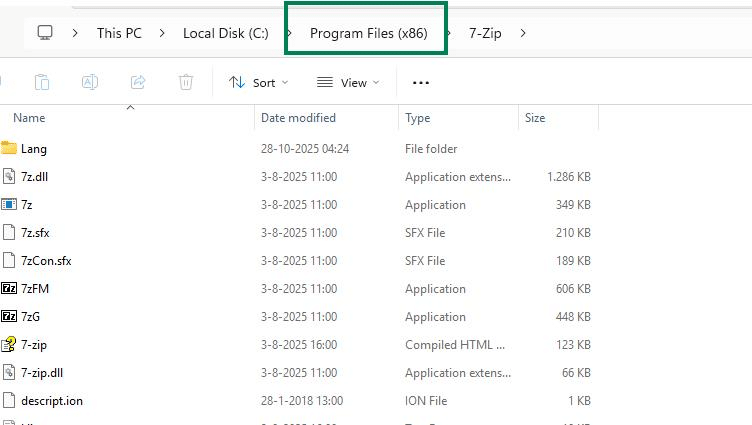Select the Lang folder icon
The image size is (752, 425).
pos(10,149)
